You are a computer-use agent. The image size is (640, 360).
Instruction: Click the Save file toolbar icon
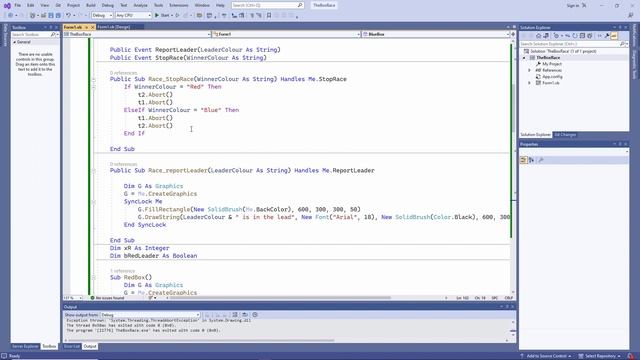pyautogui.click(x=51, y=16)
